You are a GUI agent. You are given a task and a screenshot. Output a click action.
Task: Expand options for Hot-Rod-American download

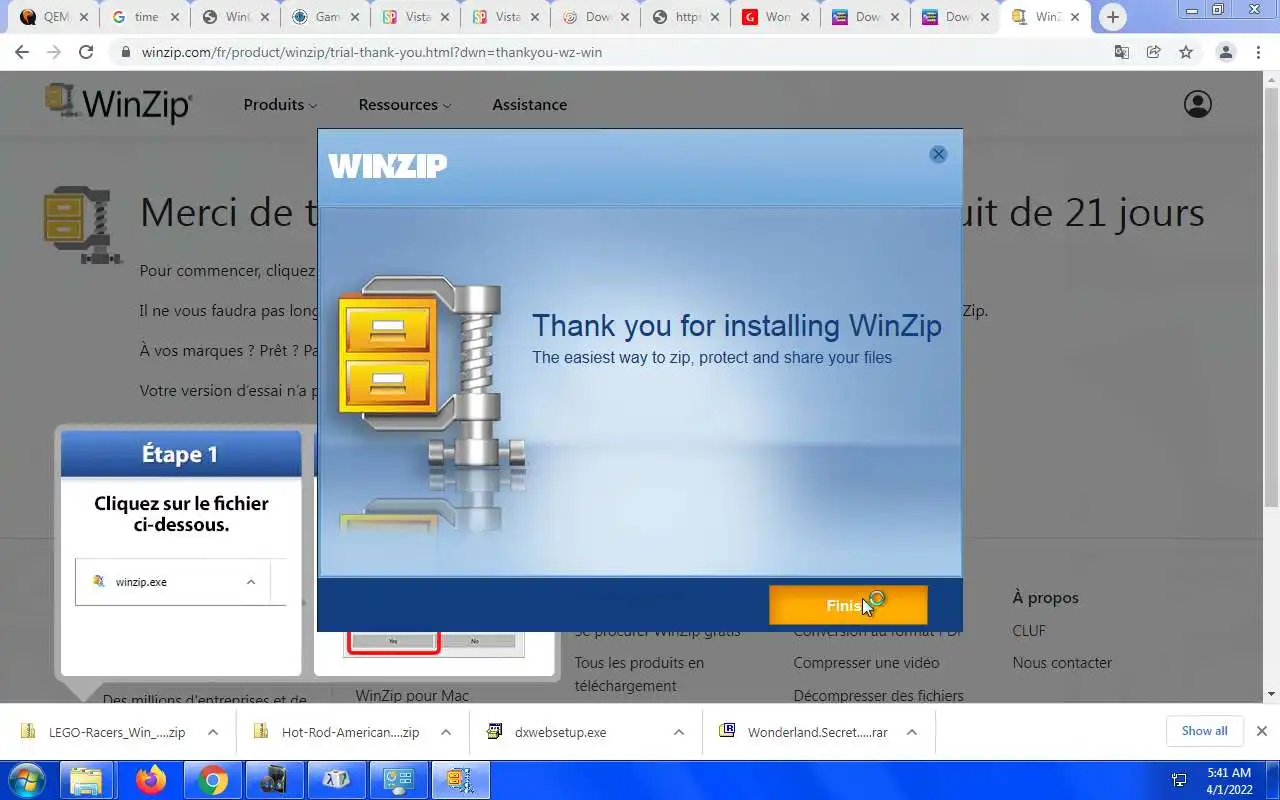coord(446,732)
